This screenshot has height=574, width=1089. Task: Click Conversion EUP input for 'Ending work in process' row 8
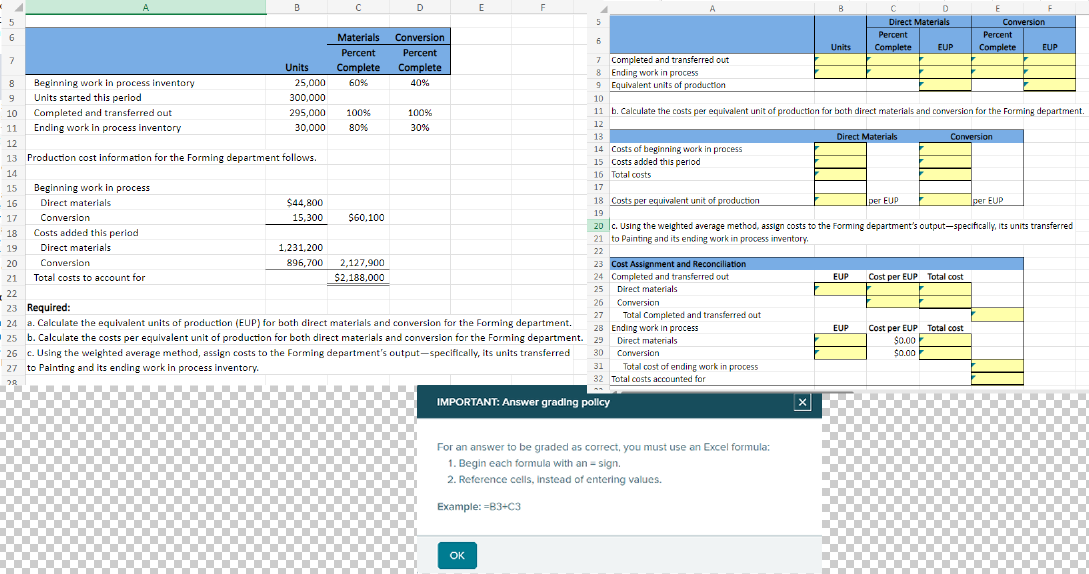(1049, 72)
